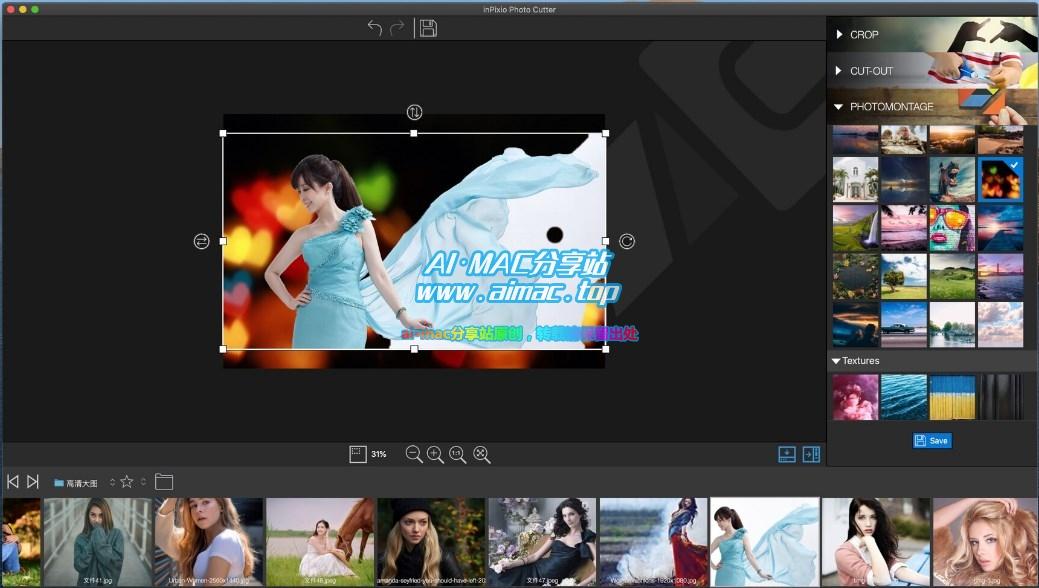The image size is (1039, 588).
Task: Zoom out with the minus magnifier
Action: 413,454
